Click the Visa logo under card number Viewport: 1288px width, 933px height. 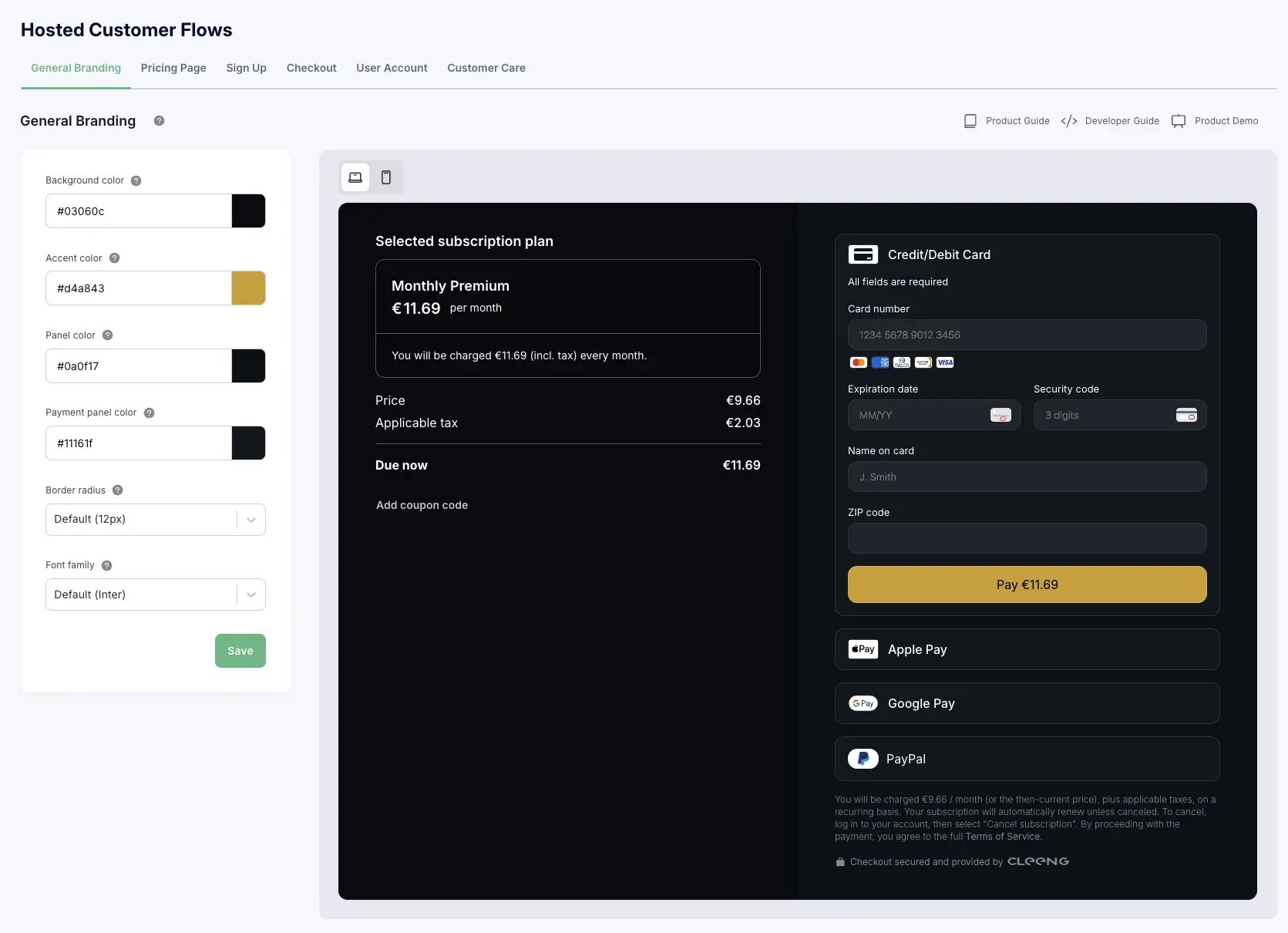pos(945,362)
